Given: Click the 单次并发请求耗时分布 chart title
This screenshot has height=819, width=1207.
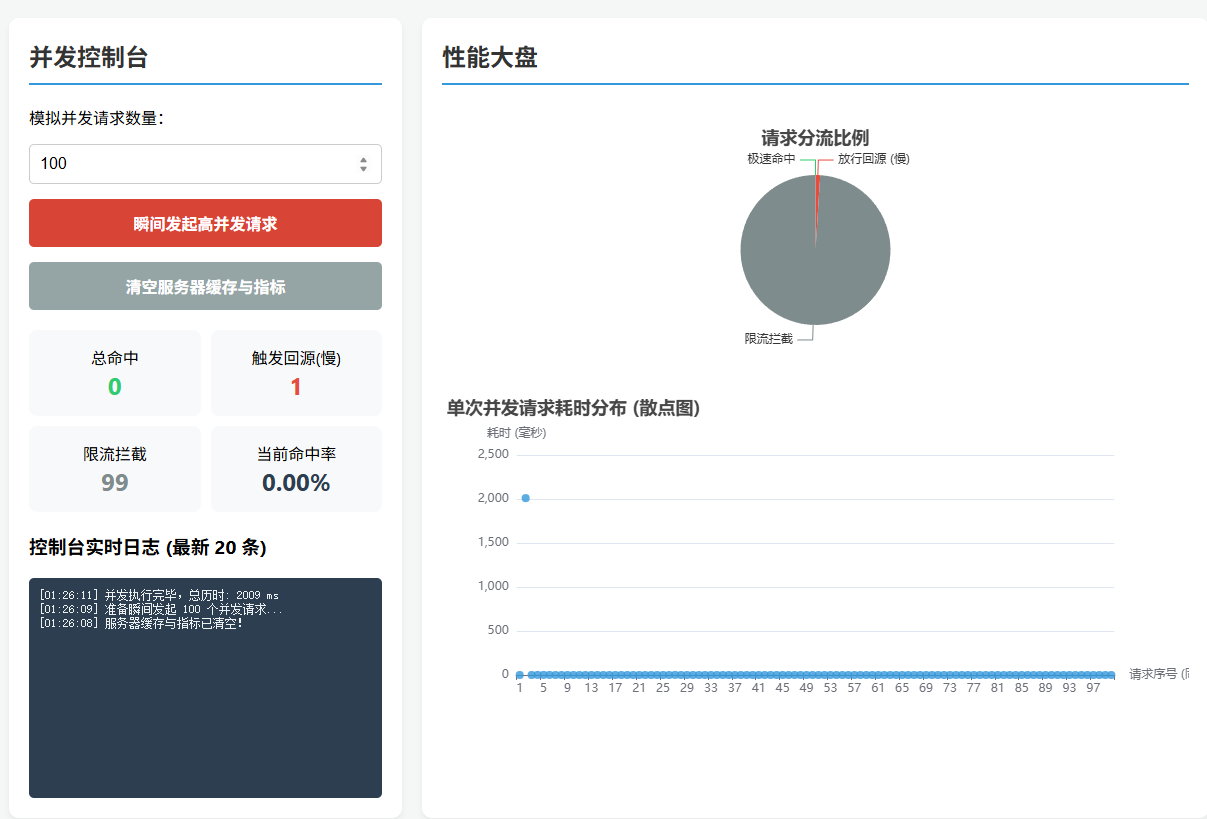Looking at the screenshot, I should 573,408.
